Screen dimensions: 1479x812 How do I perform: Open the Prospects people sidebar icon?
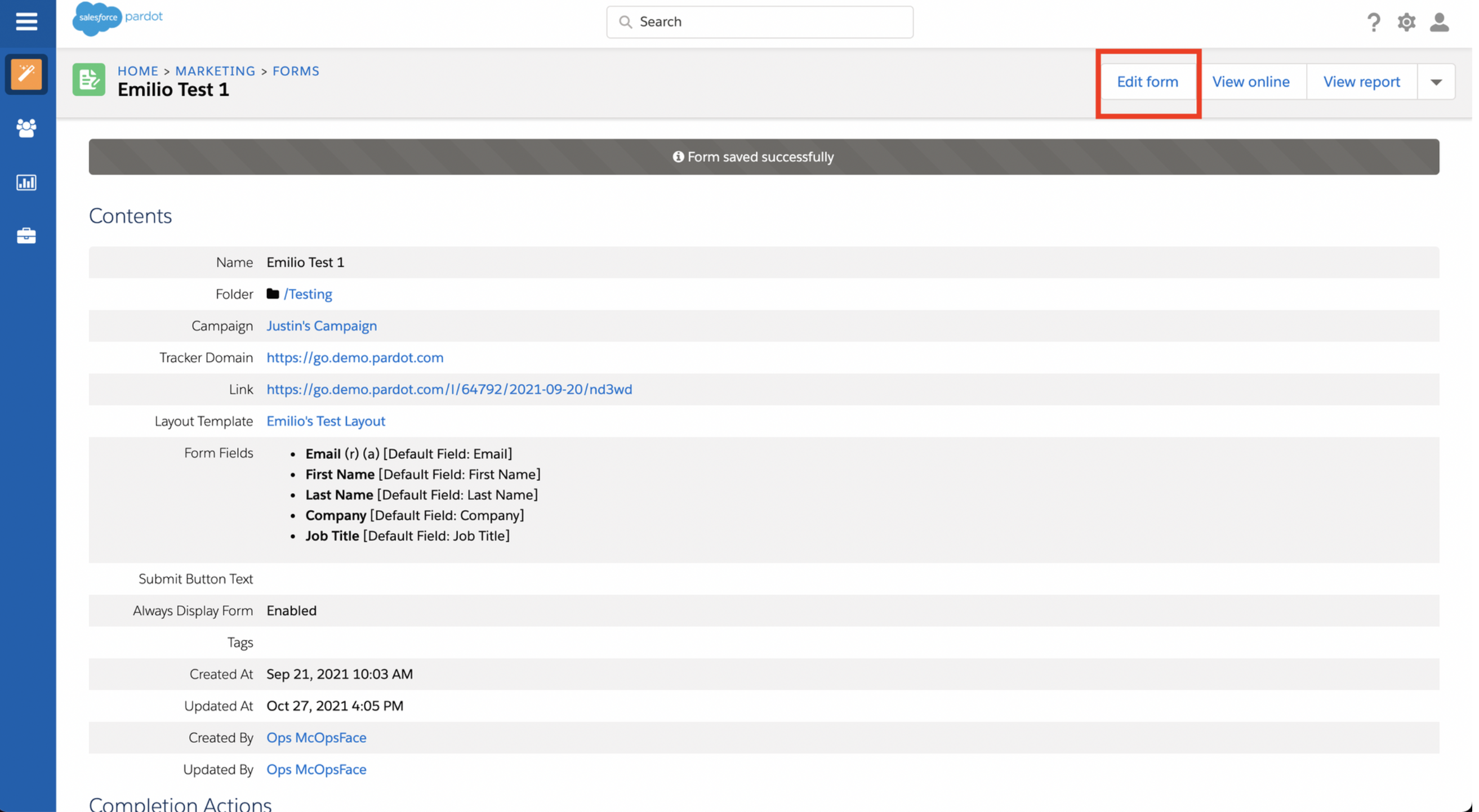(26, 127)
